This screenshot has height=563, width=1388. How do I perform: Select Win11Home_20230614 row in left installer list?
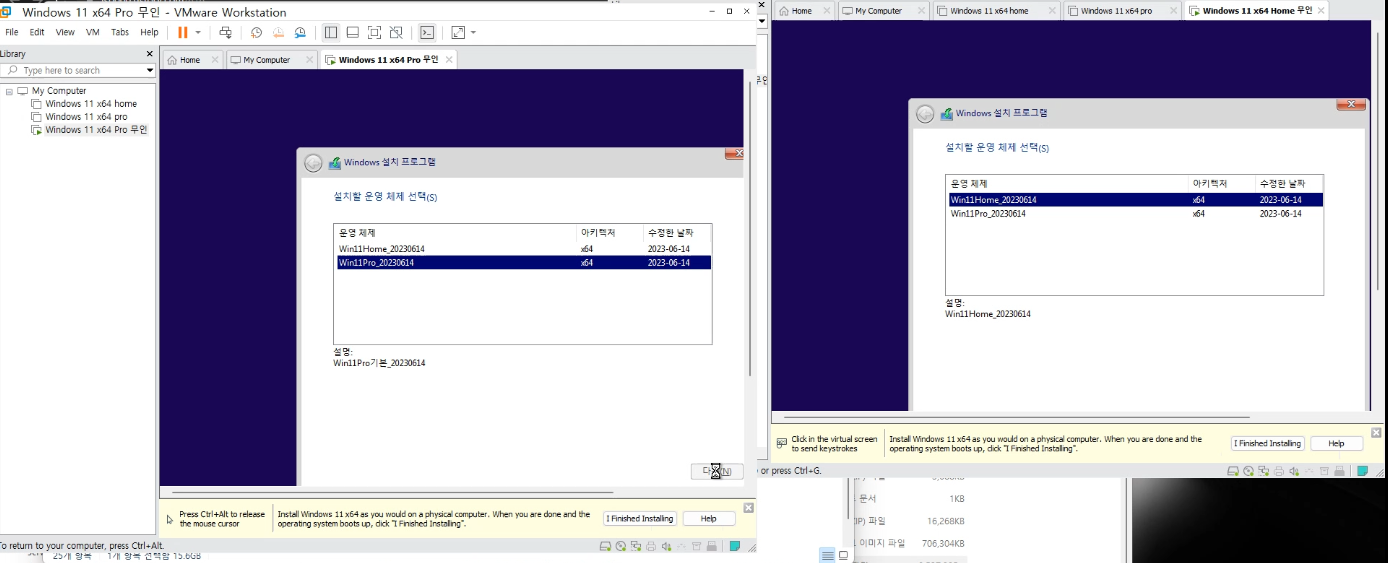(524, 249)
